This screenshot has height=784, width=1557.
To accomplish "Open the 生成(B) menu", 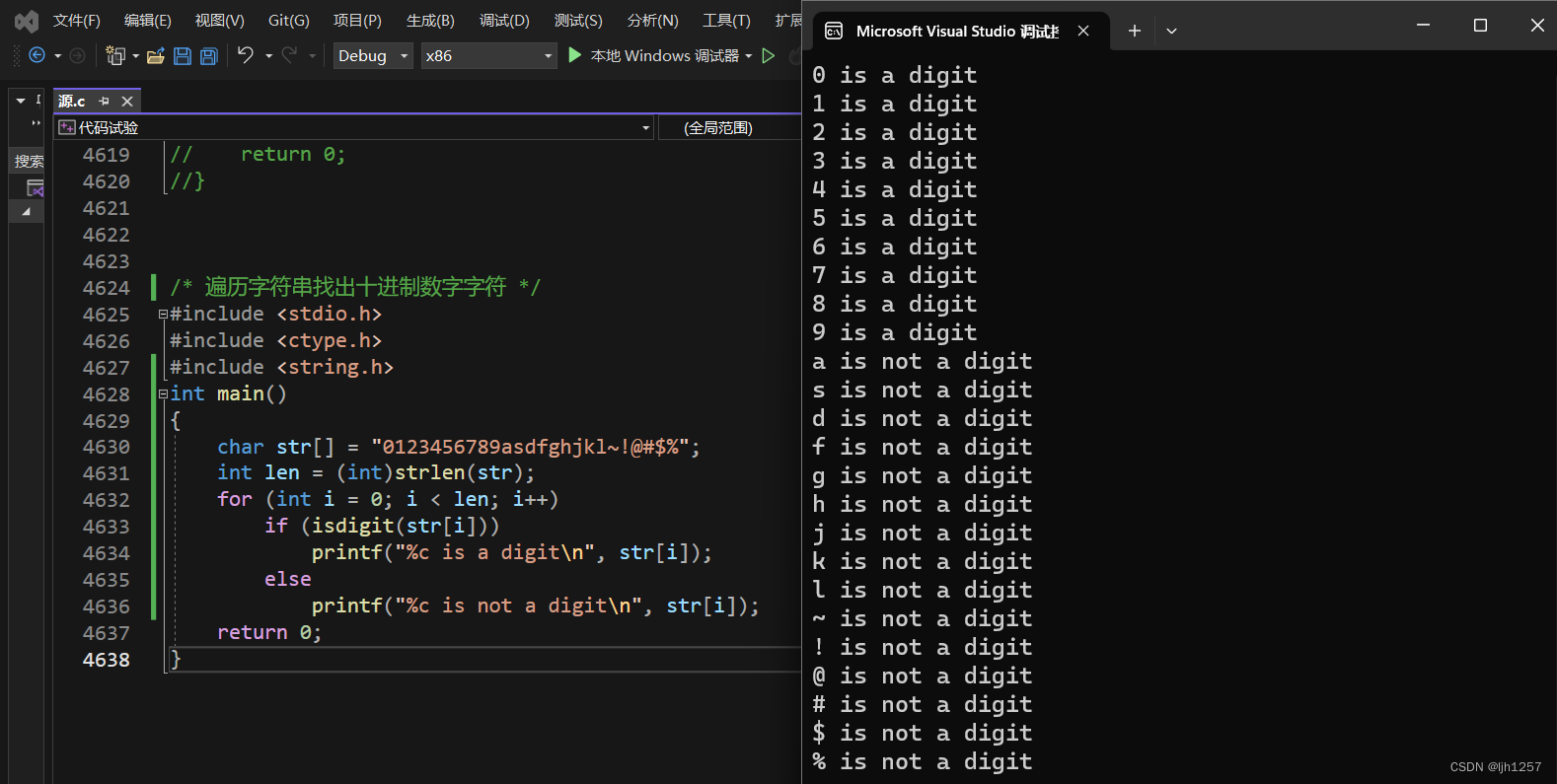I will click(430, 21).
